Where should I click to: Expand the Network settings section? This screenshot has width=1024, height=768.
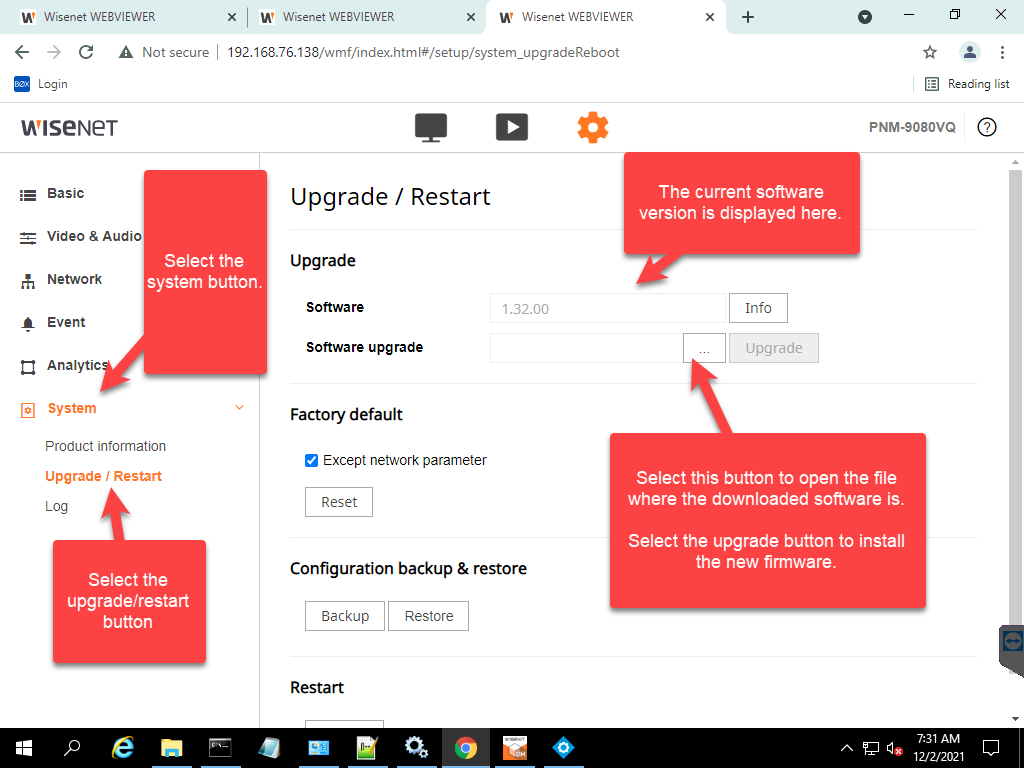click(x=74, y=279)
